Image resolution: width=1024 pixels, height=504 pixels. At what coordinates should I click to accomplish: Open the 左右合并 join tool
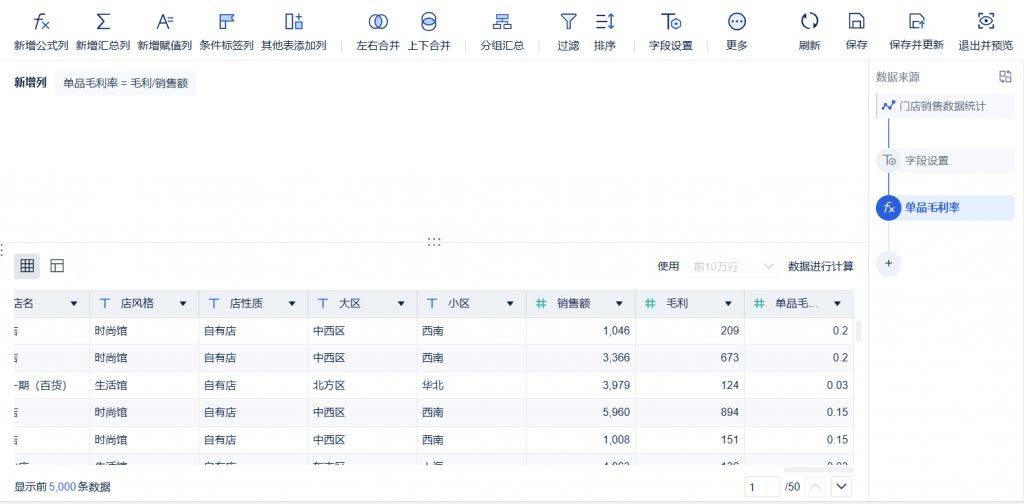coord(378,22)
